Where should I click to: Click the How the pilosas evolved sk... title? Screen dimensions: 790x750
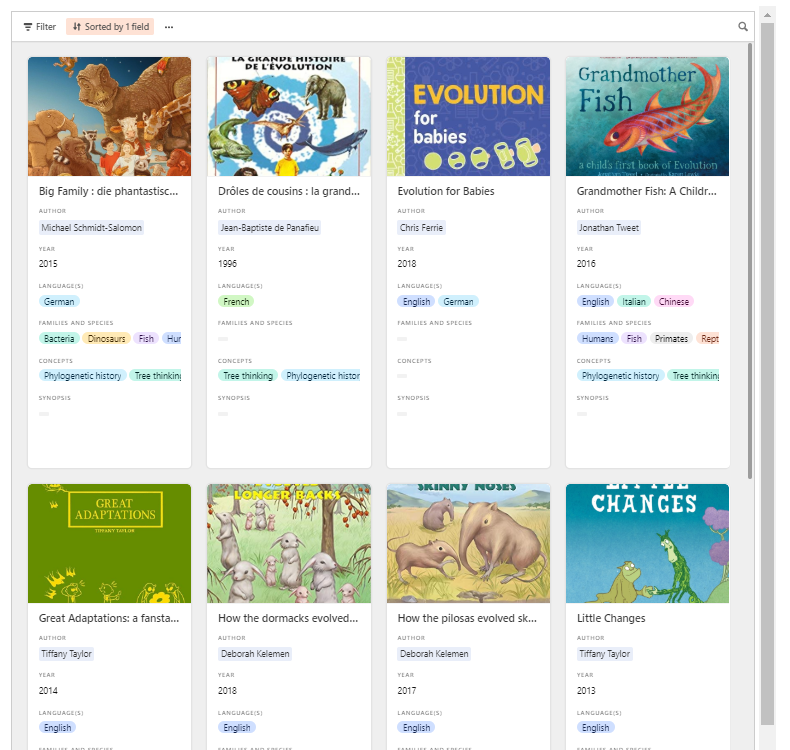point(467,618)
